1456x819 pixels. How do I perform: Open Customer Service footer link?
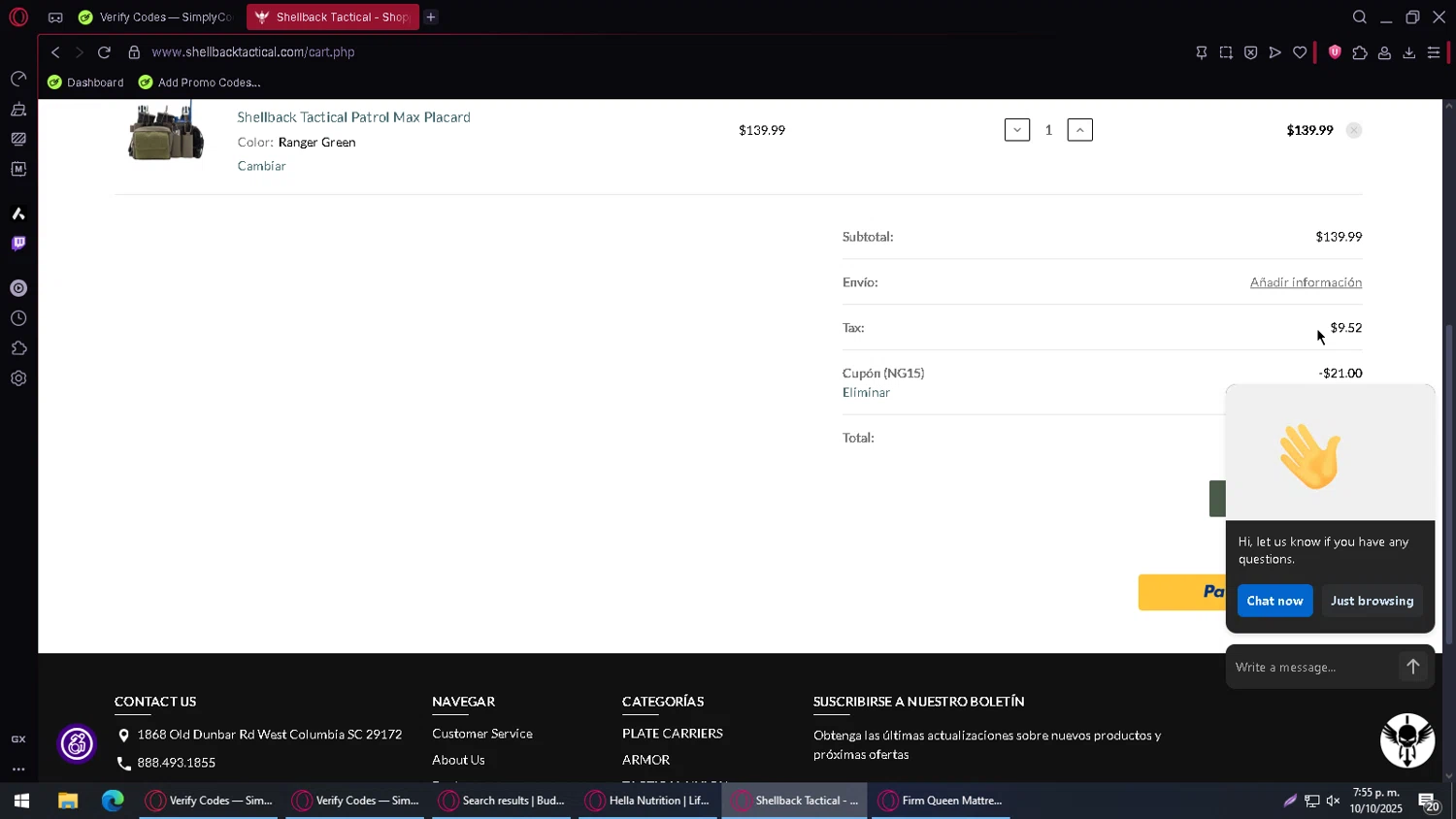482,734
